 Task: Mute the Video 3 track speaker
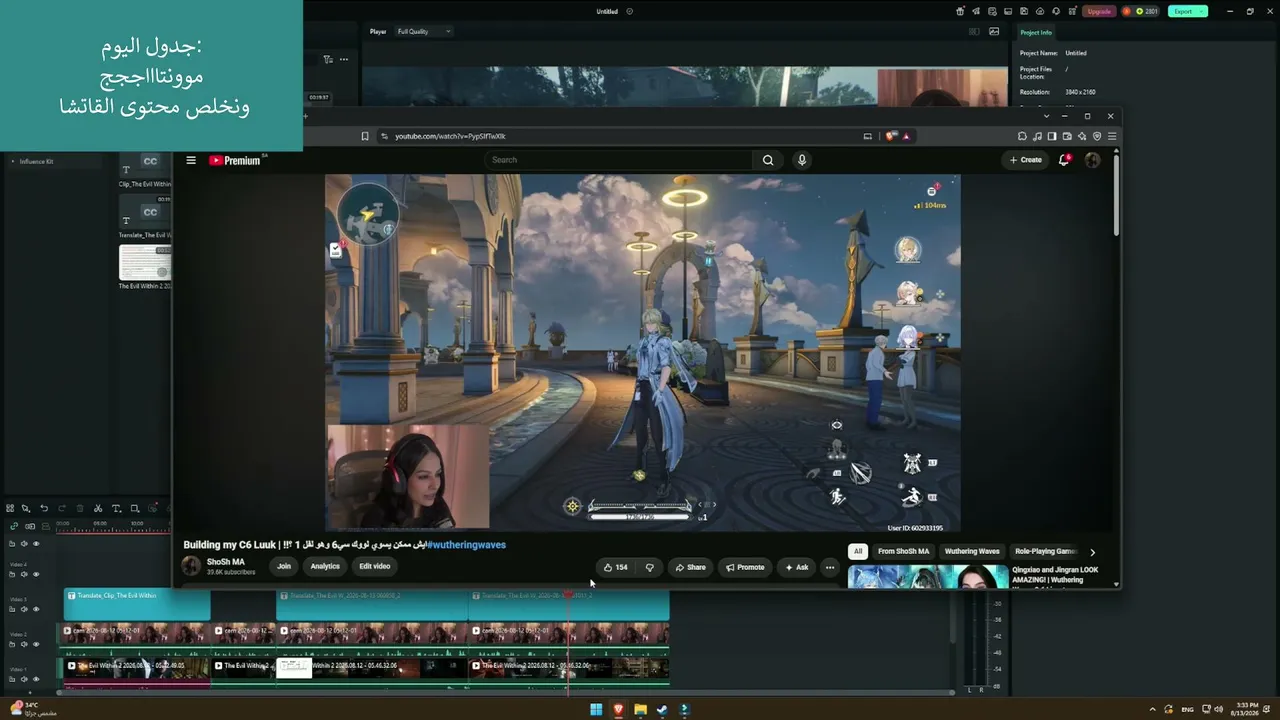pyautogui.click(x=24, y=609)
